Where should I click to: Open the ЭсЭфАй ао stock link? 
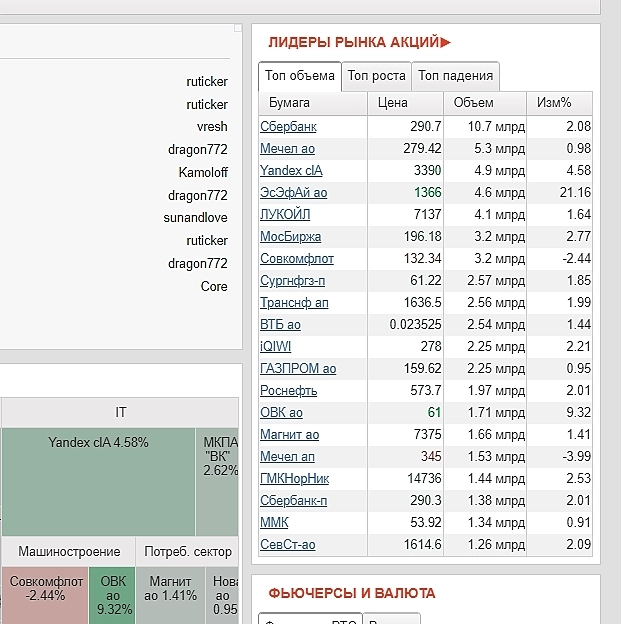(293, 192)
